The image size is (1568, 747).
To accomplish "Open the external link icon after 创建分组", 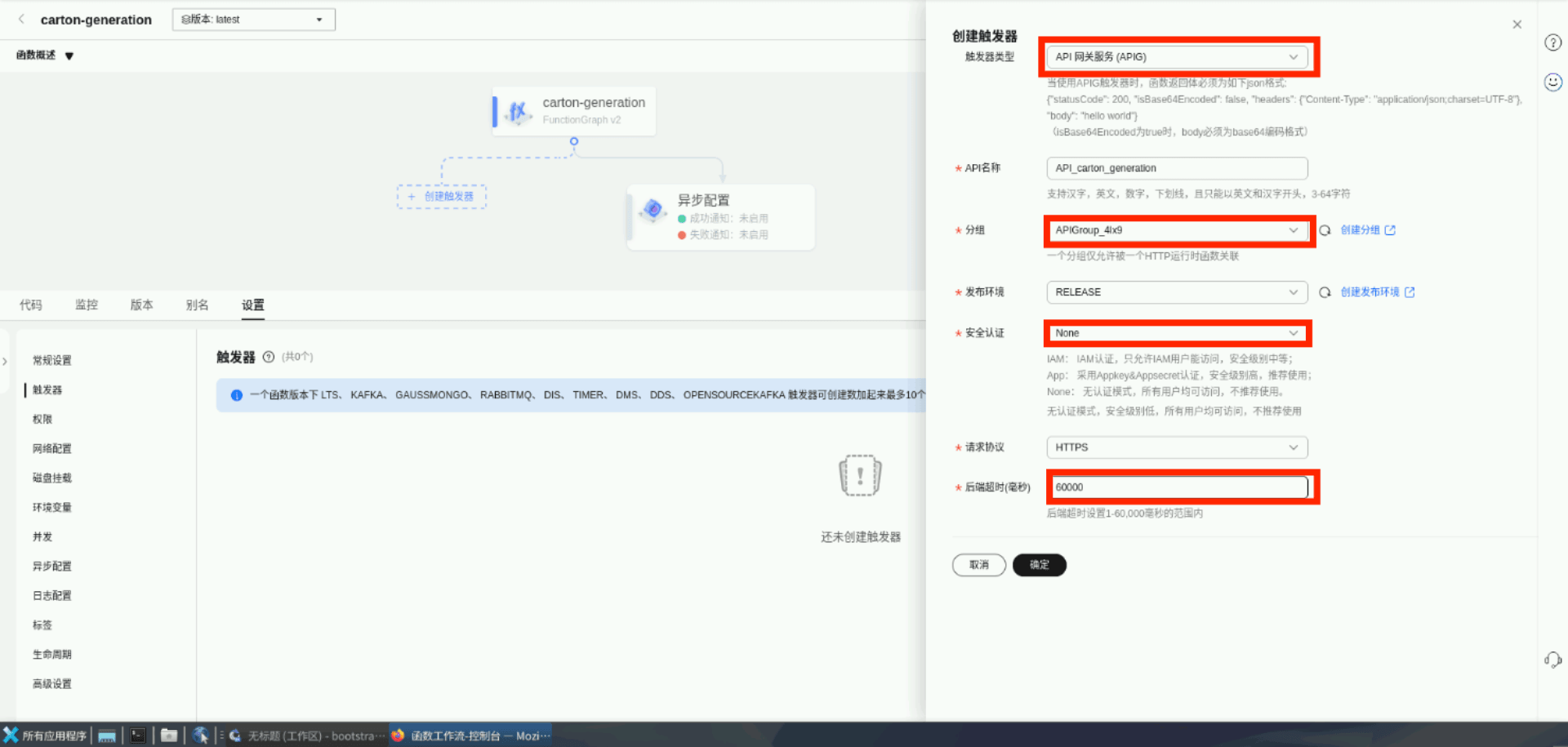I will (x=1391, y=229).
